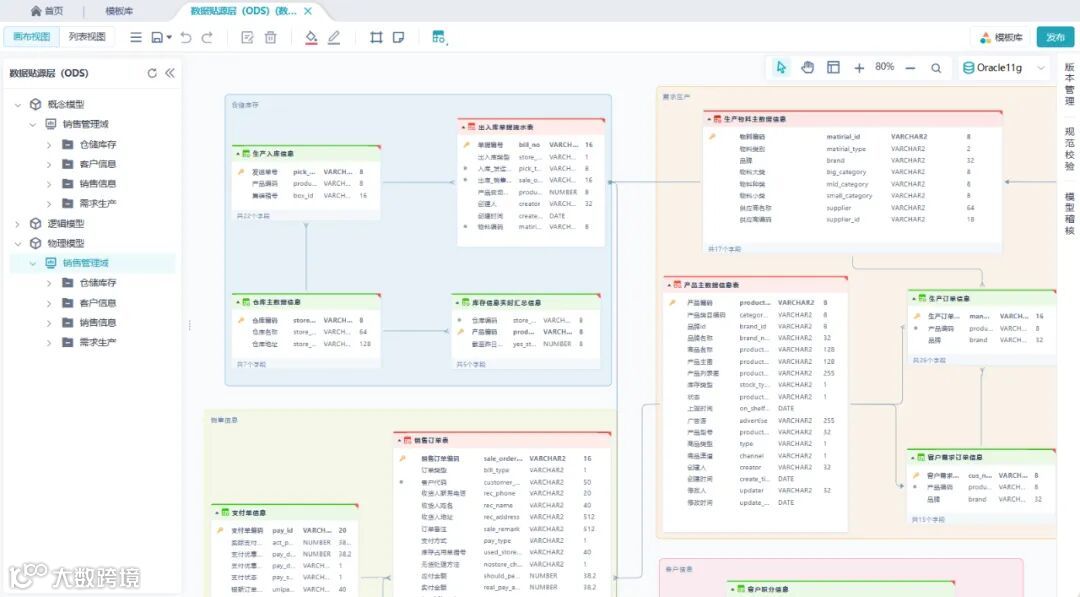
Task: Select 销售管理域 under 概念模型
Action: [x=85, y=124]
